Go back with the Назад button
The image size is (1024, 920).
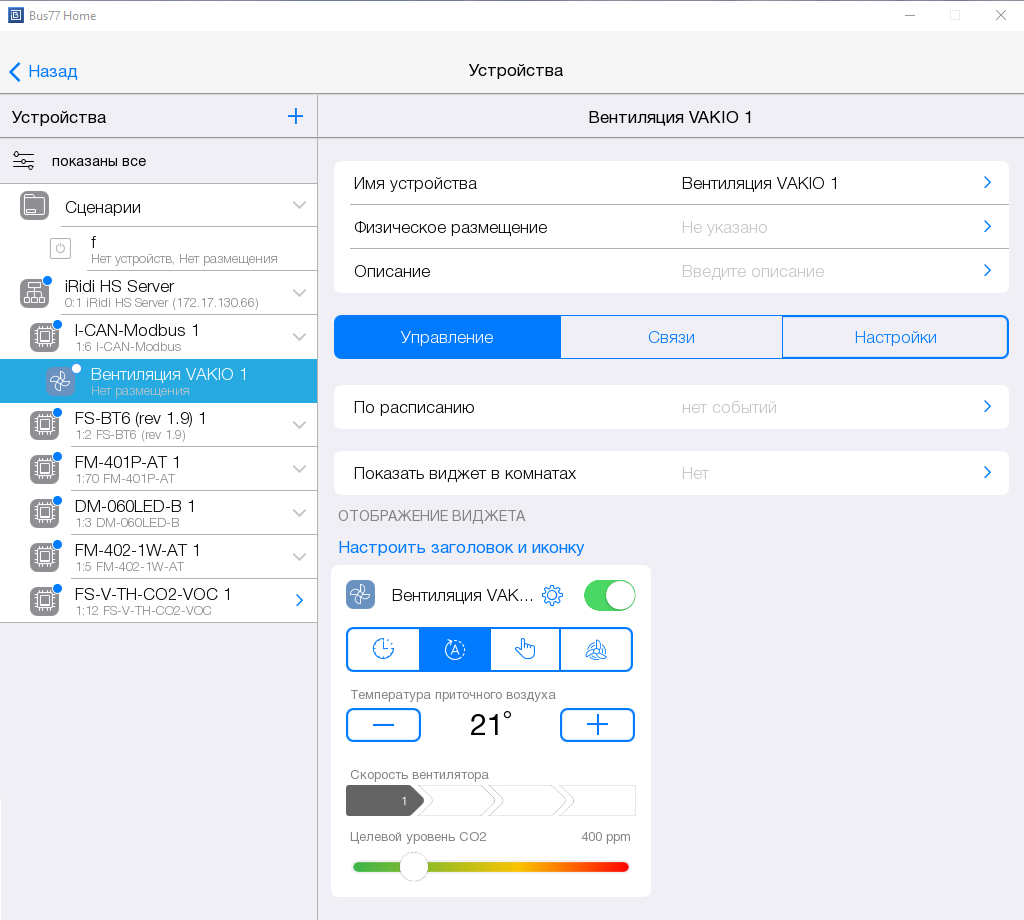(x=43, y=71)
